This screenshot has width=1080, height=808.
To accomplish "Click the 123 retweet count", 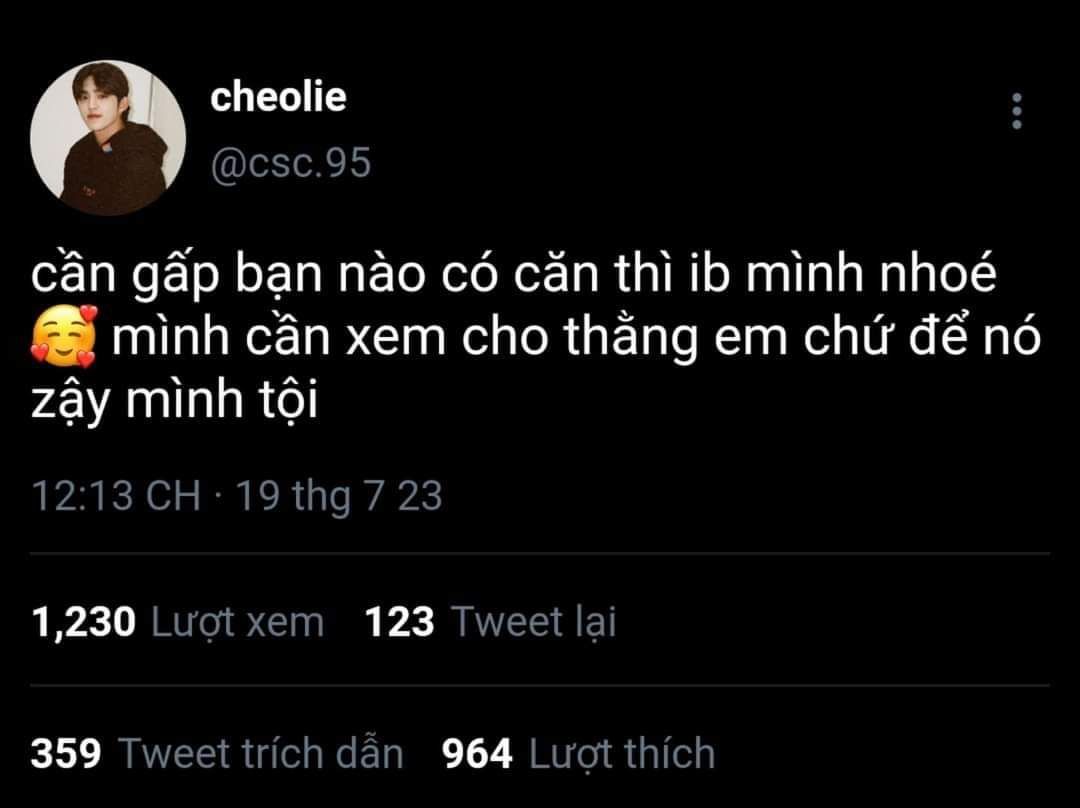I will 399,621.
